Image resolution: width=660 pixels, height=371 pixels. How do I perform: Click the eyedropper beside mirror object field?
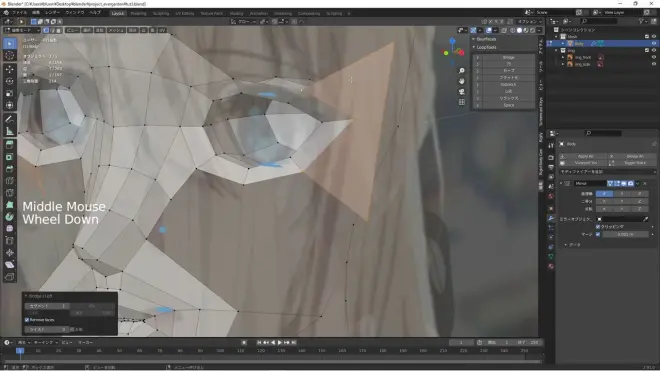point(646,219)
